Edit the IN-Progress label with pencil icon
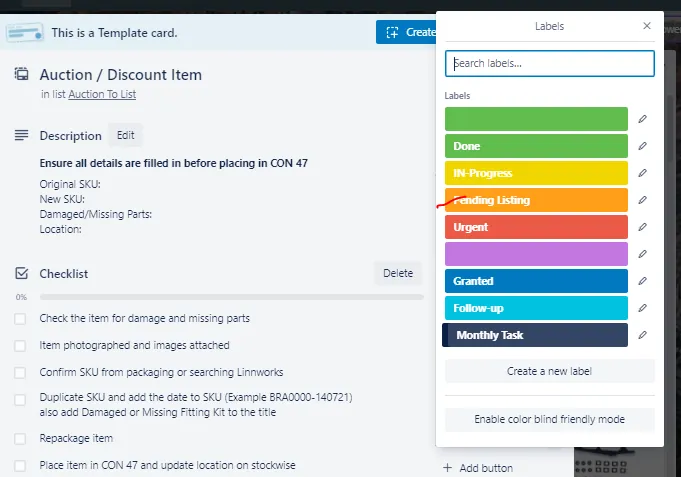Viewport: 681px width, 477px height. tap(642, 173)
